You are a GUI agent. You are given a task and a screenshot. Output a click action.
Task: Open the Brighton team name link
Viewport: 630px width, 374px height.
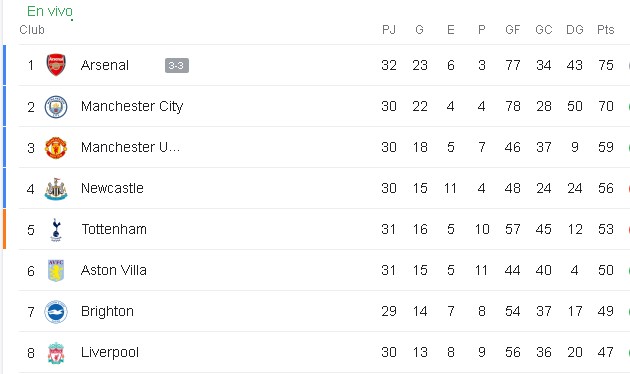(x=107, y=311)
